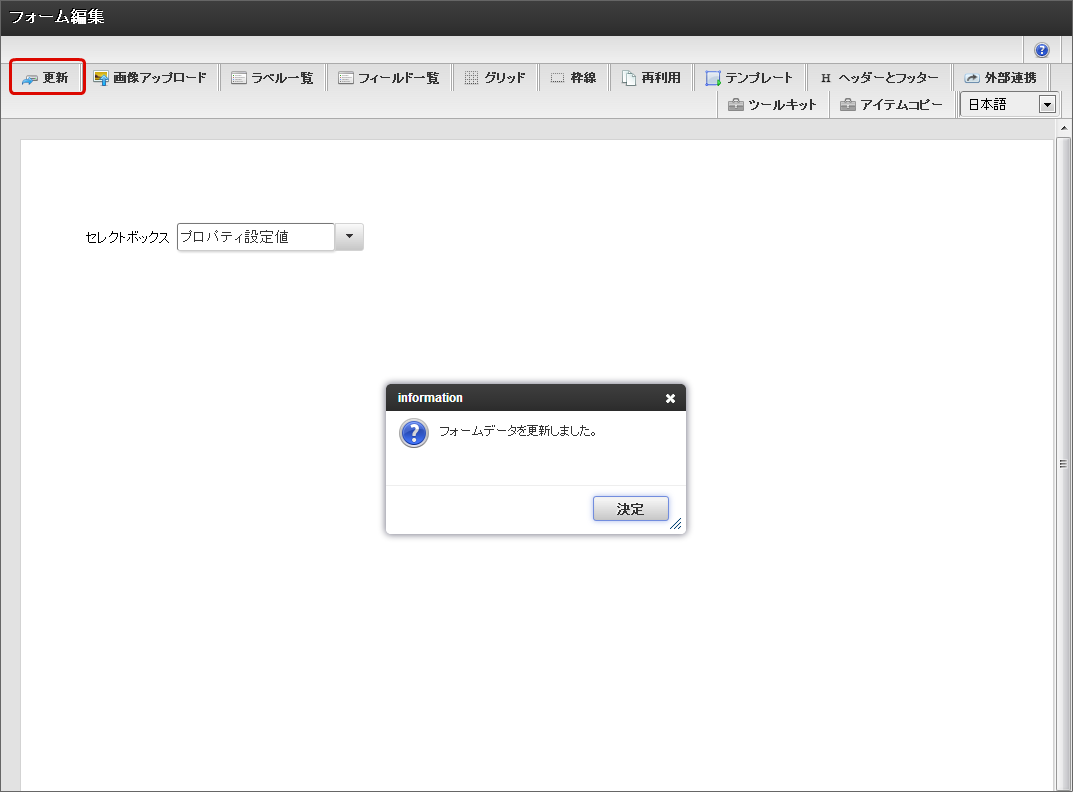Viewport: 1073px width, 792px height.
Task: Click the プロパティ設定値 select box field
Action: 256,237
